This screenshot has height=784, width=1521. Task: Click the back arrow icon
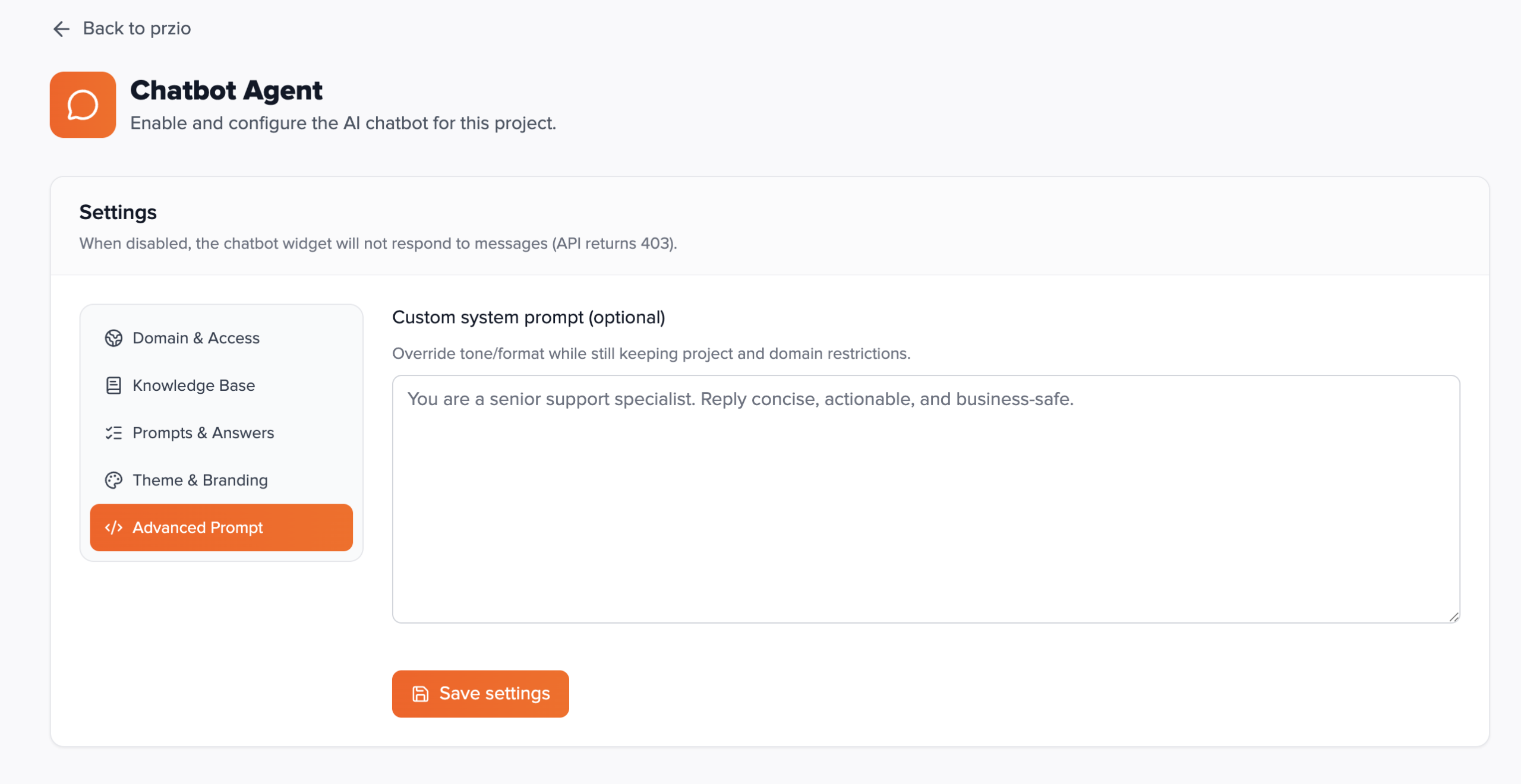tap(61, 29)
